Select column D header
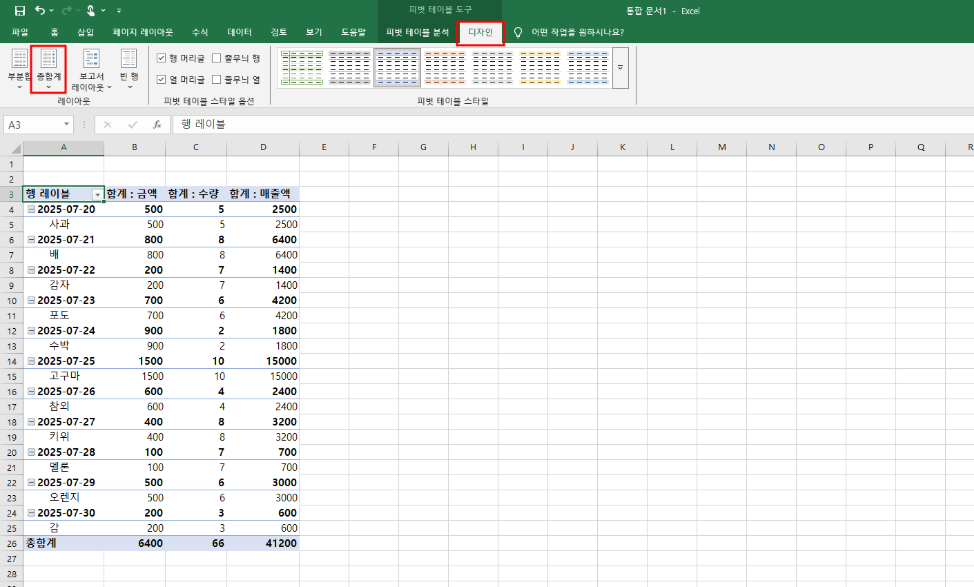 [263, 148]
